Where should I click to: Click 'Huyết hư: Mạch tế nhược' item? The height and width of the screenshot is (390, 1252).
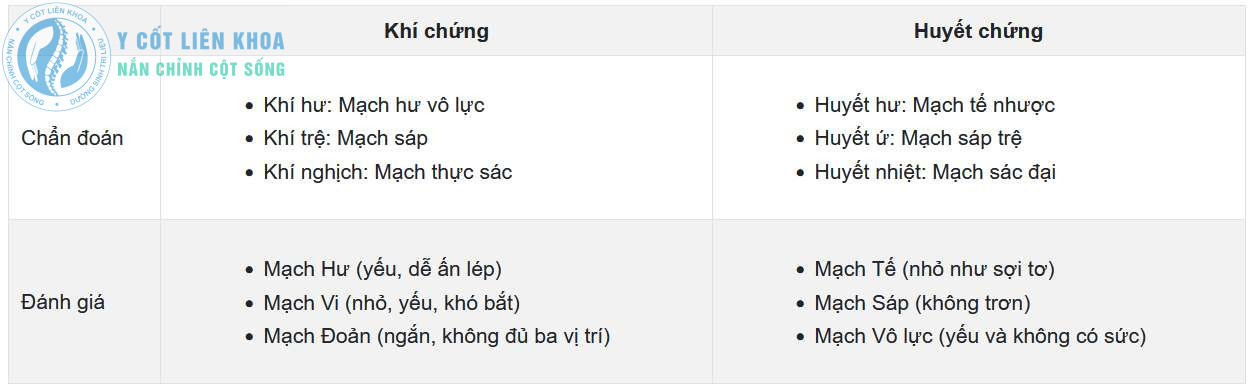pyautogui.click(x=935, y=105)
